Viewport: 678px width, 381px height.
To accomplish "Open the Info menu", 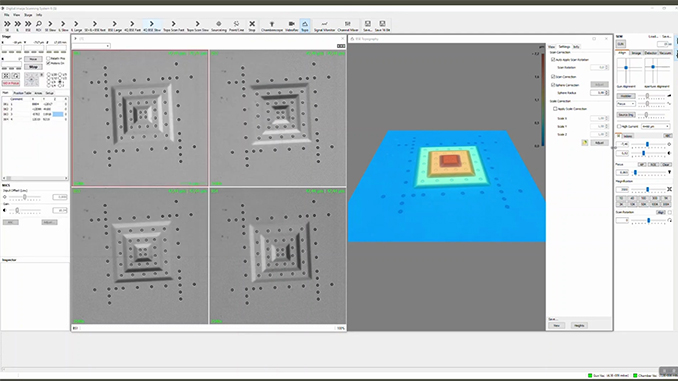I will [x=39, y=15].
